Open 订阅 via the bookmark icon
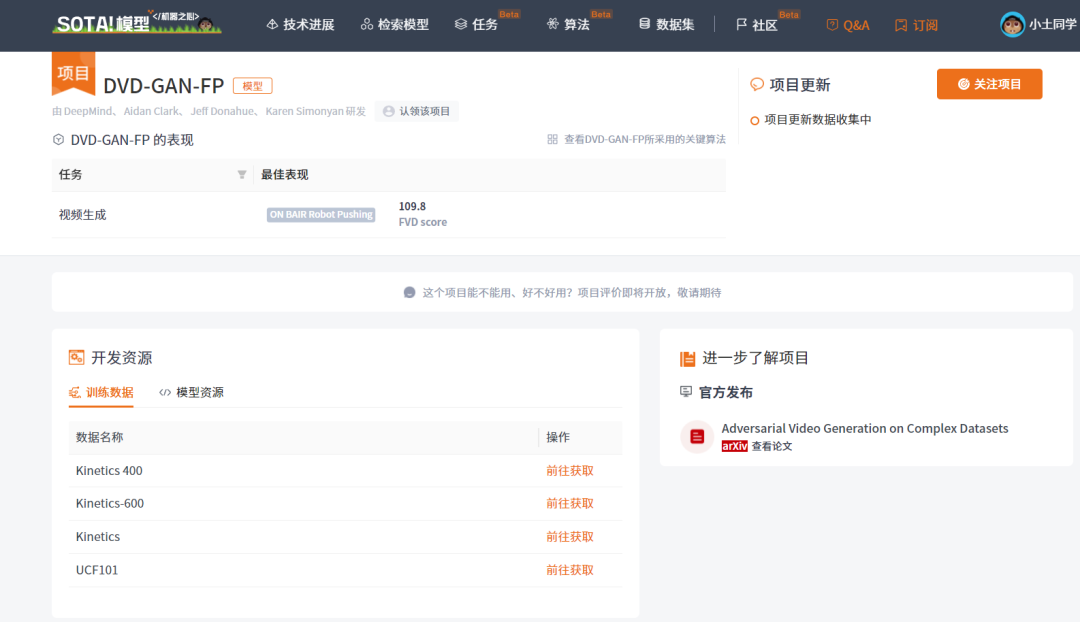The image size is (1080, 622). click(900, 25)
